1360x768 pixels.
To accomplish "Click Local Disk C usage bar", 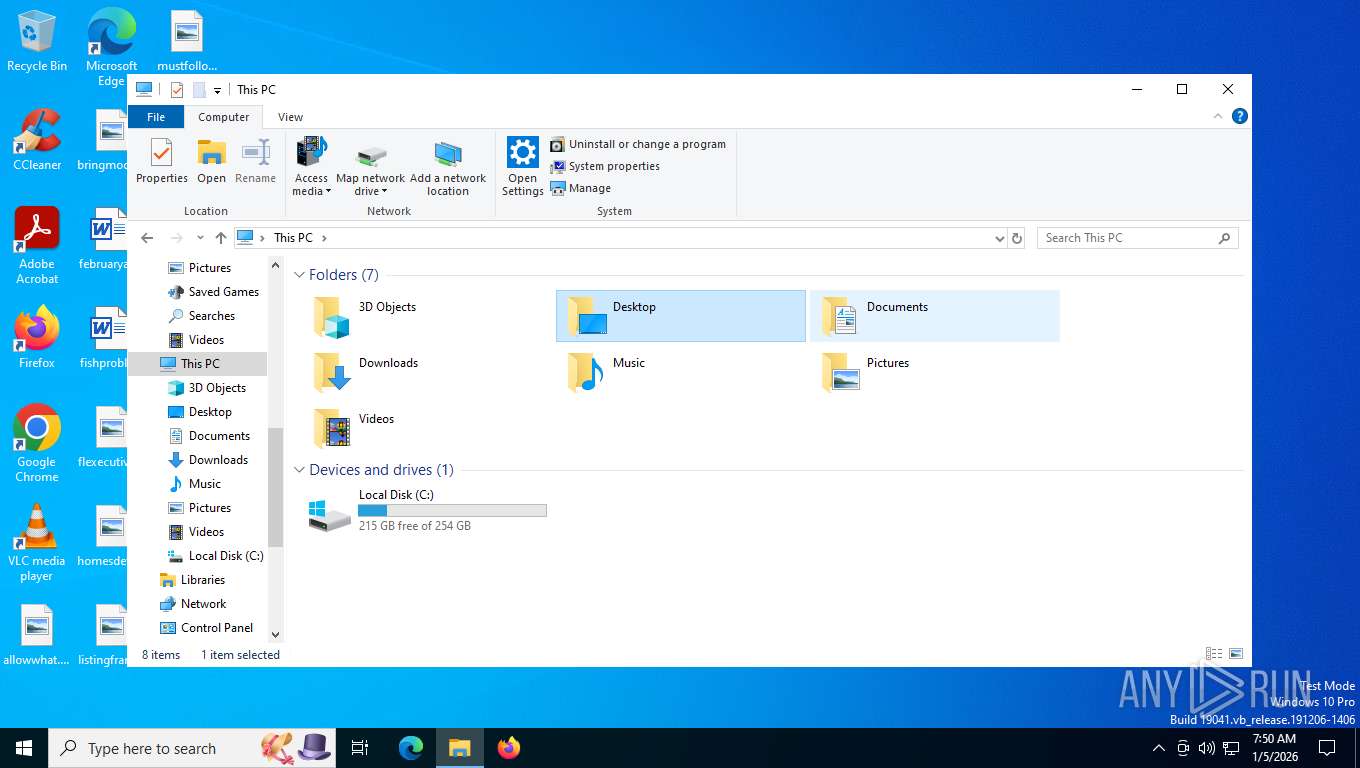I will click(x=452, y=510).
